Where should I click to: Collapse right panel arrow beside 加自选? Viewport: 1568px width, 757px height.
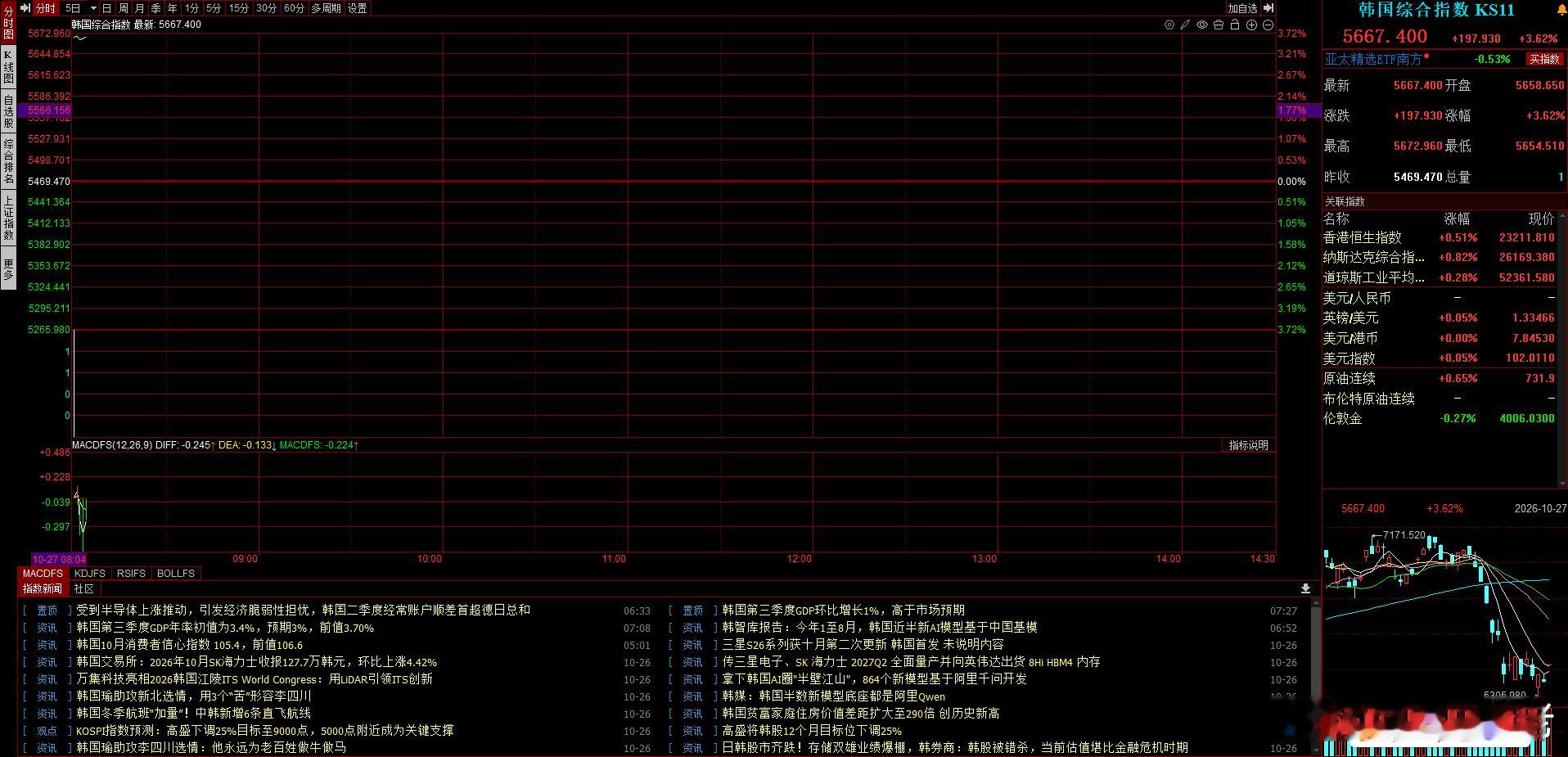pos(1268,8)
